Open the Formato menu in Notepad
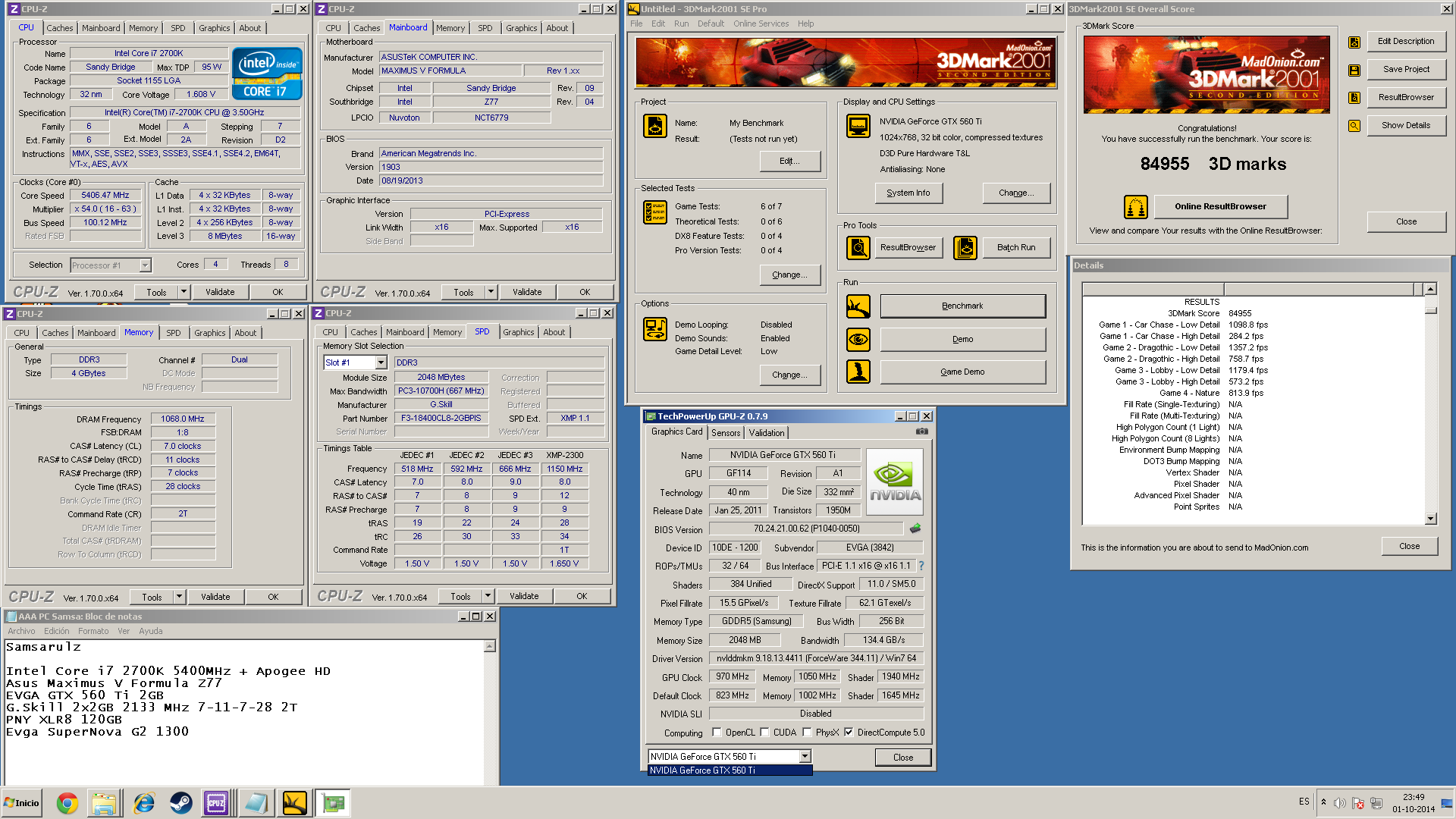Image resolution: width=1456 pixels, height=819 pixels. (x=93, y=631)
